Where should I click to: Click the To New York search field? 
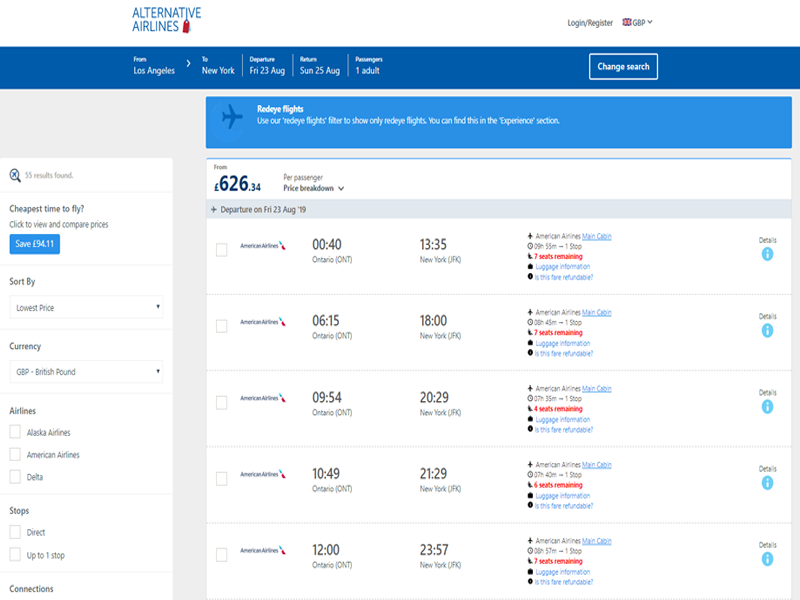click(x=218, y=66)
